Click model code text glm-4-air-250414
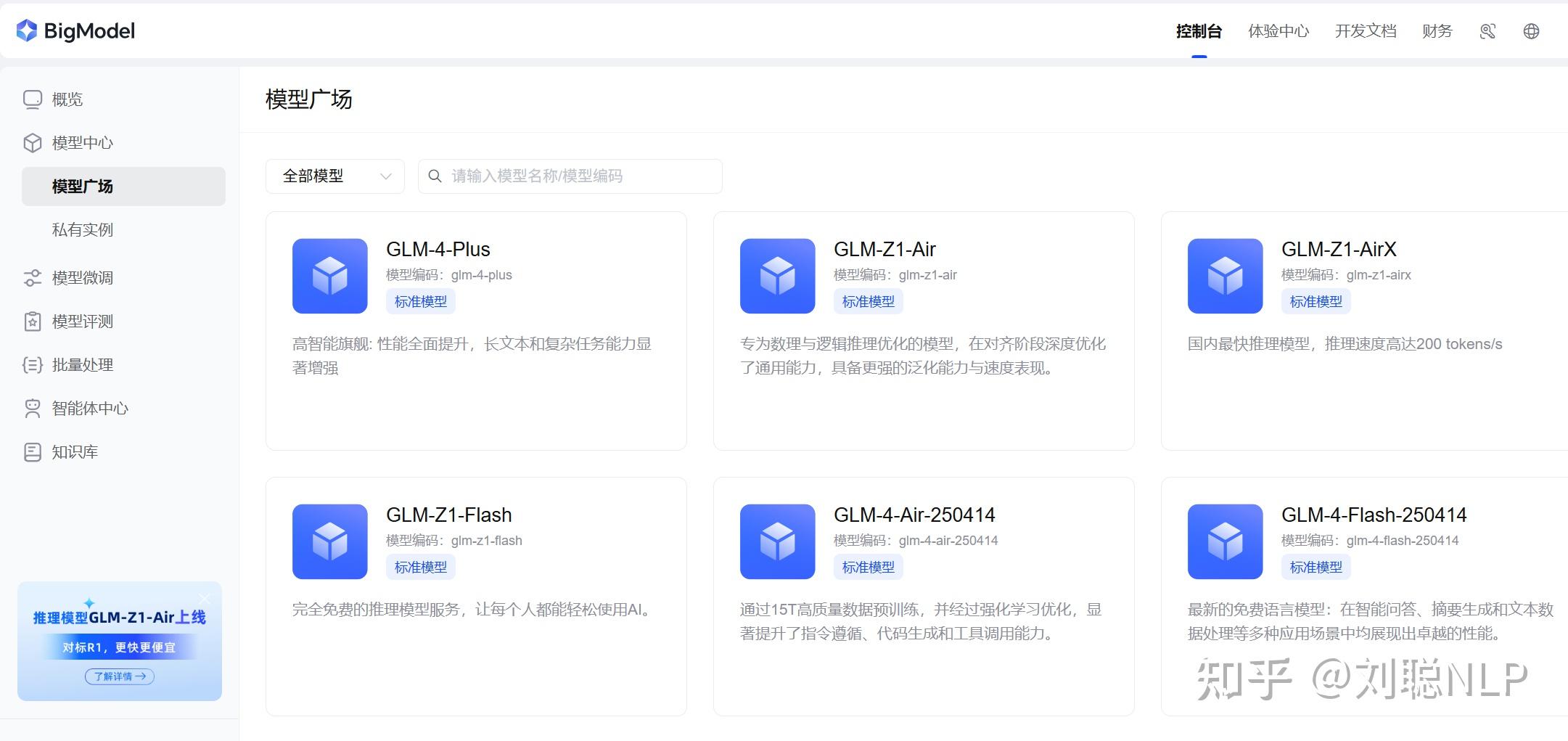 coord(948,541)
